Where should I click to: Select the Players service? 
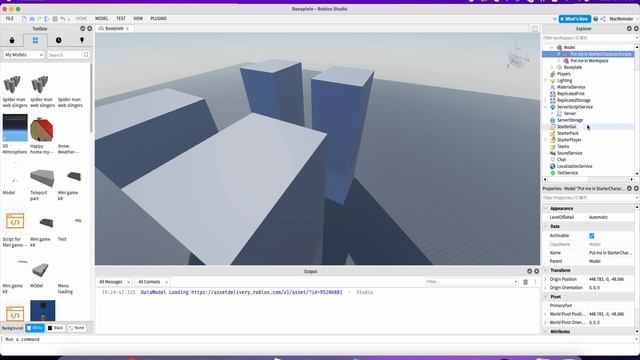(x=564, y=74)
